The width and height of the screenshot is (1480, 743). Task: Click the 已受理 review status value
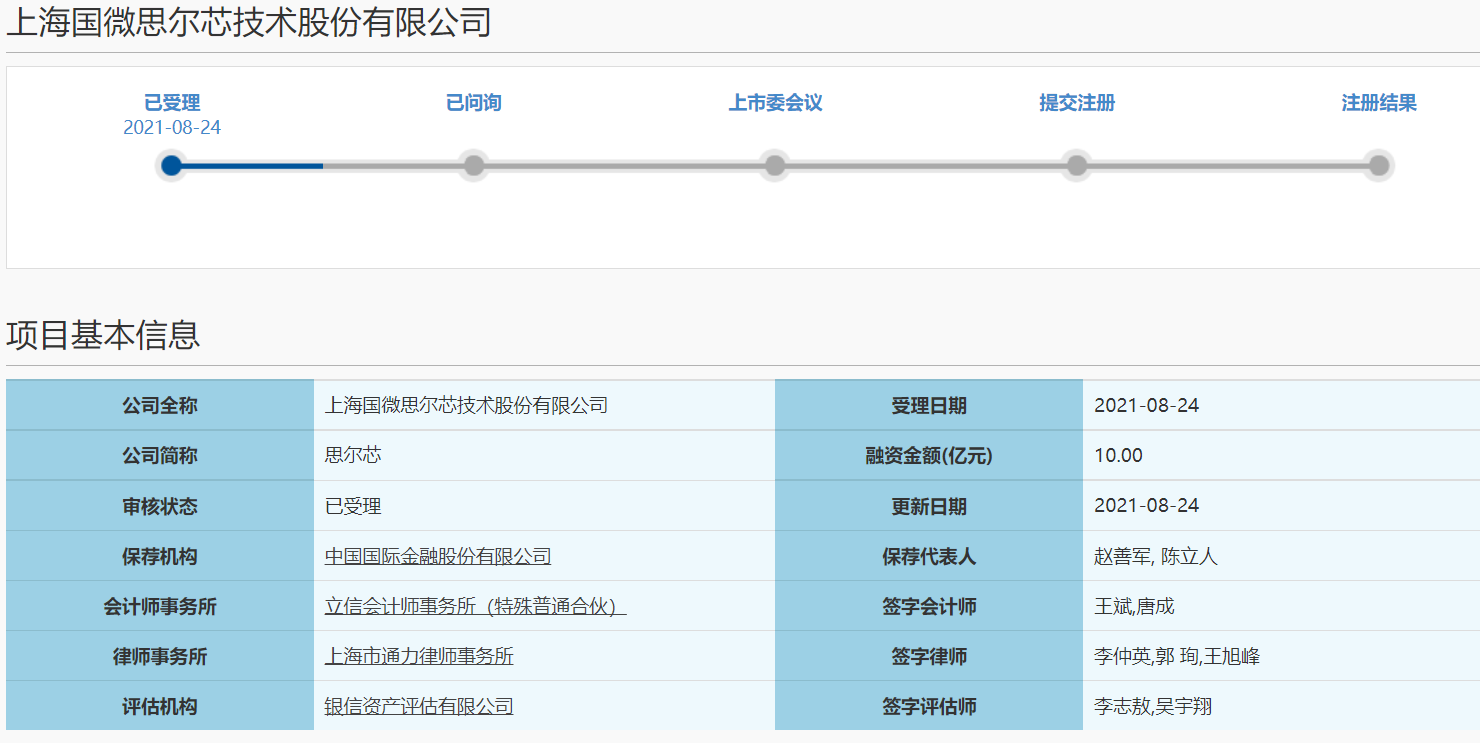click(x=353, y=506)
